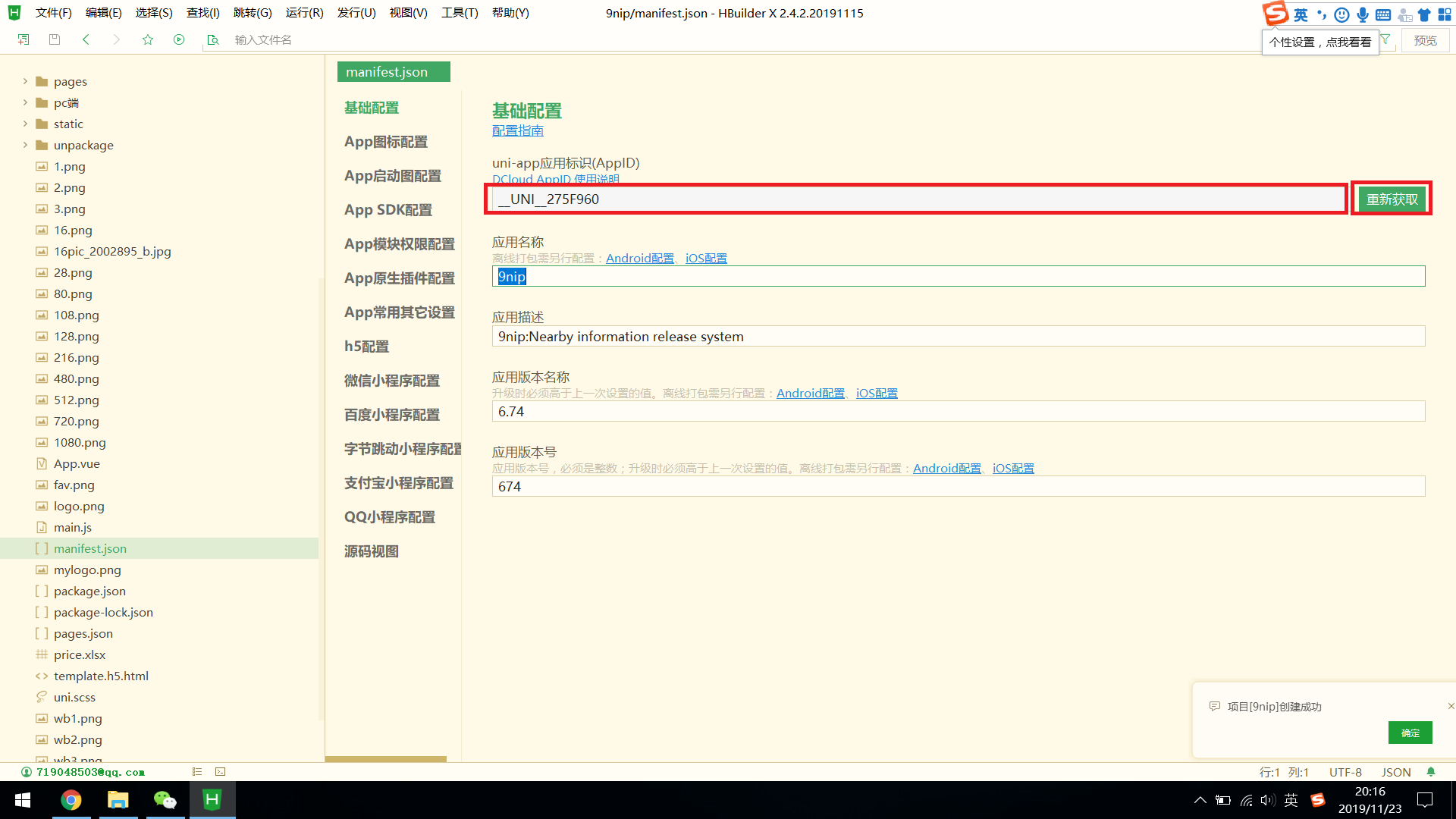Click the run play icon
1456x819 pixels.
(x=179, y=39)
